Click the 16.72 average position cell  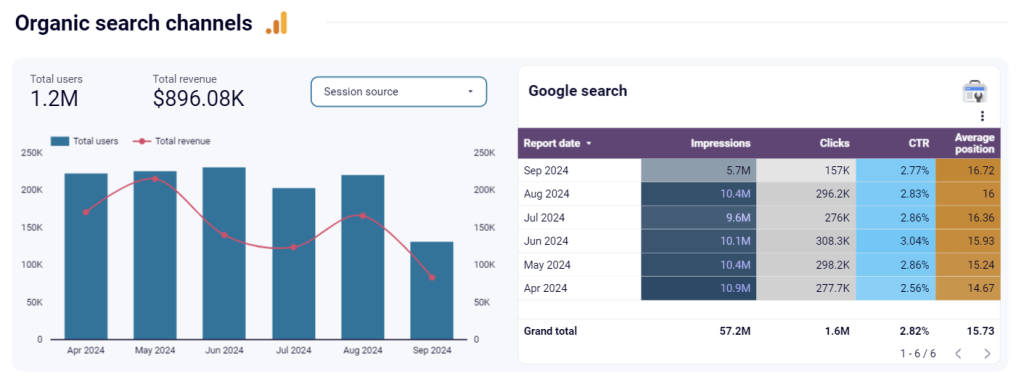(968, 170)
